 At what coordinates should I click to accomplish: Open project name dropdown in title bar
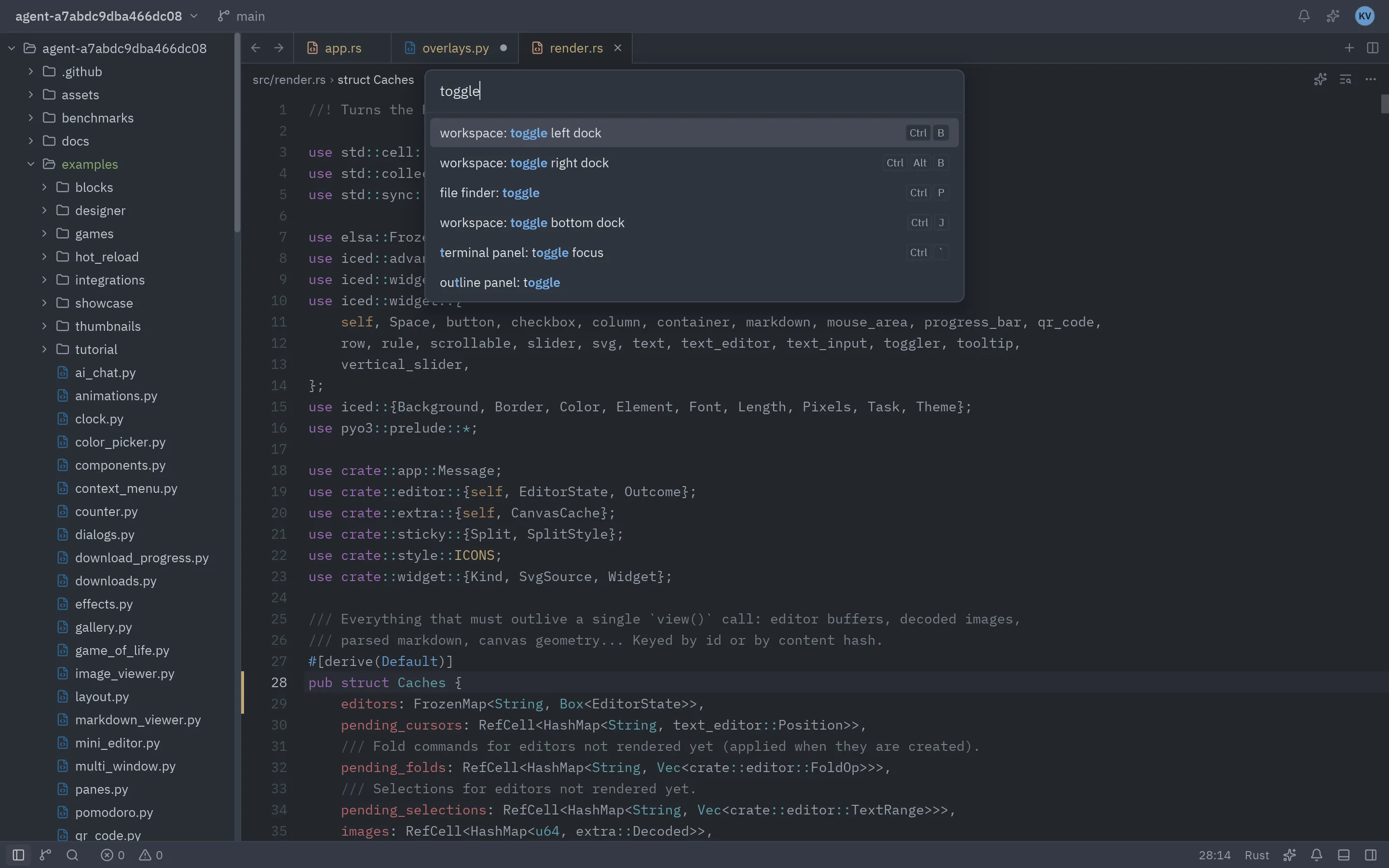[x=106, y=16]
